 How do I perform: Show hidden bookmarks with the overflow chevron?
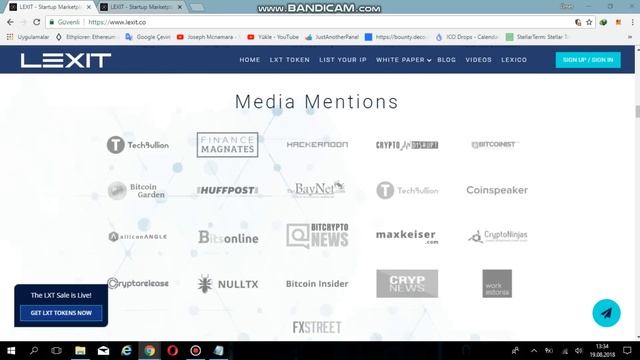(630, 37)
